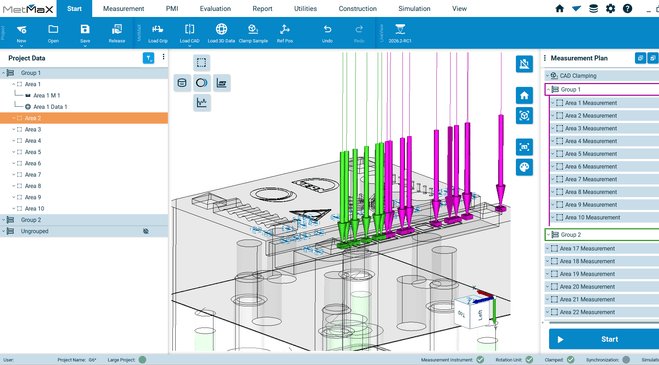Click the cylinder view tool icon
The image size is (659, 365).
pyautogui.click(x=182, y=83)
